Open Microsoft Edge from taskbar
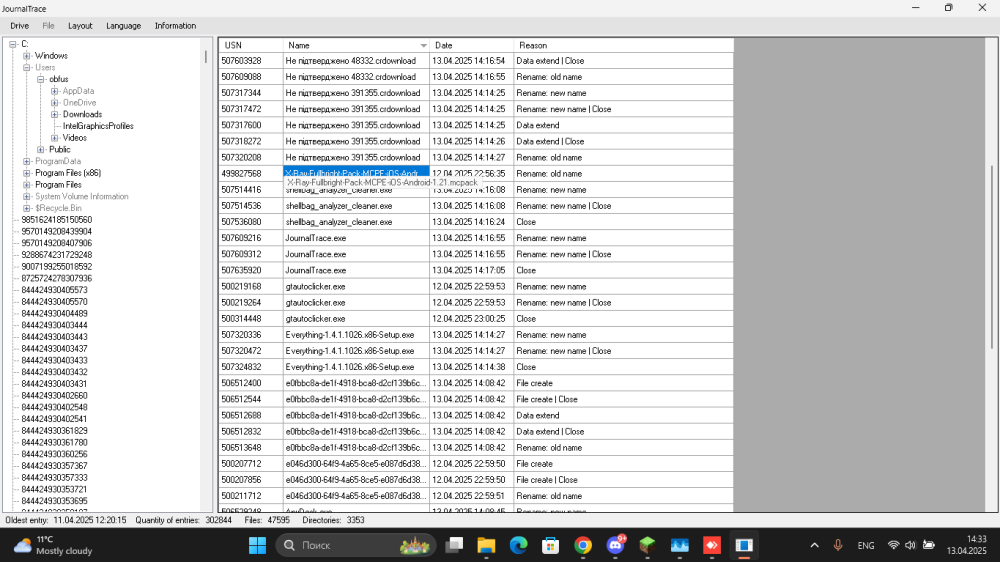Screen dimensions: 1000x562 pyautogui.click(x=518, y=545)
